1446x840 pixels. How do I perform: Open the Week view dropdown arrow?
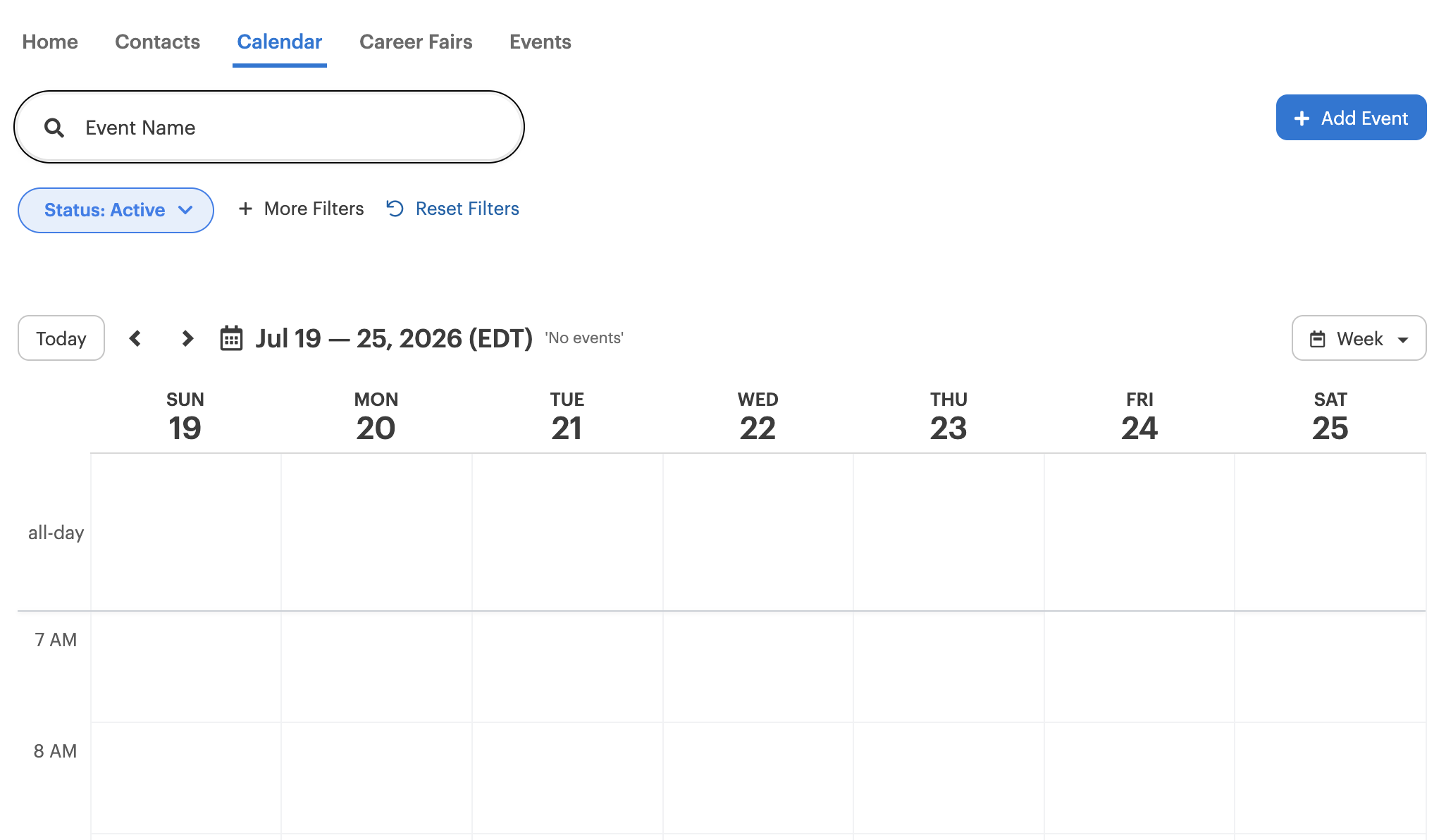point(1402,340)
